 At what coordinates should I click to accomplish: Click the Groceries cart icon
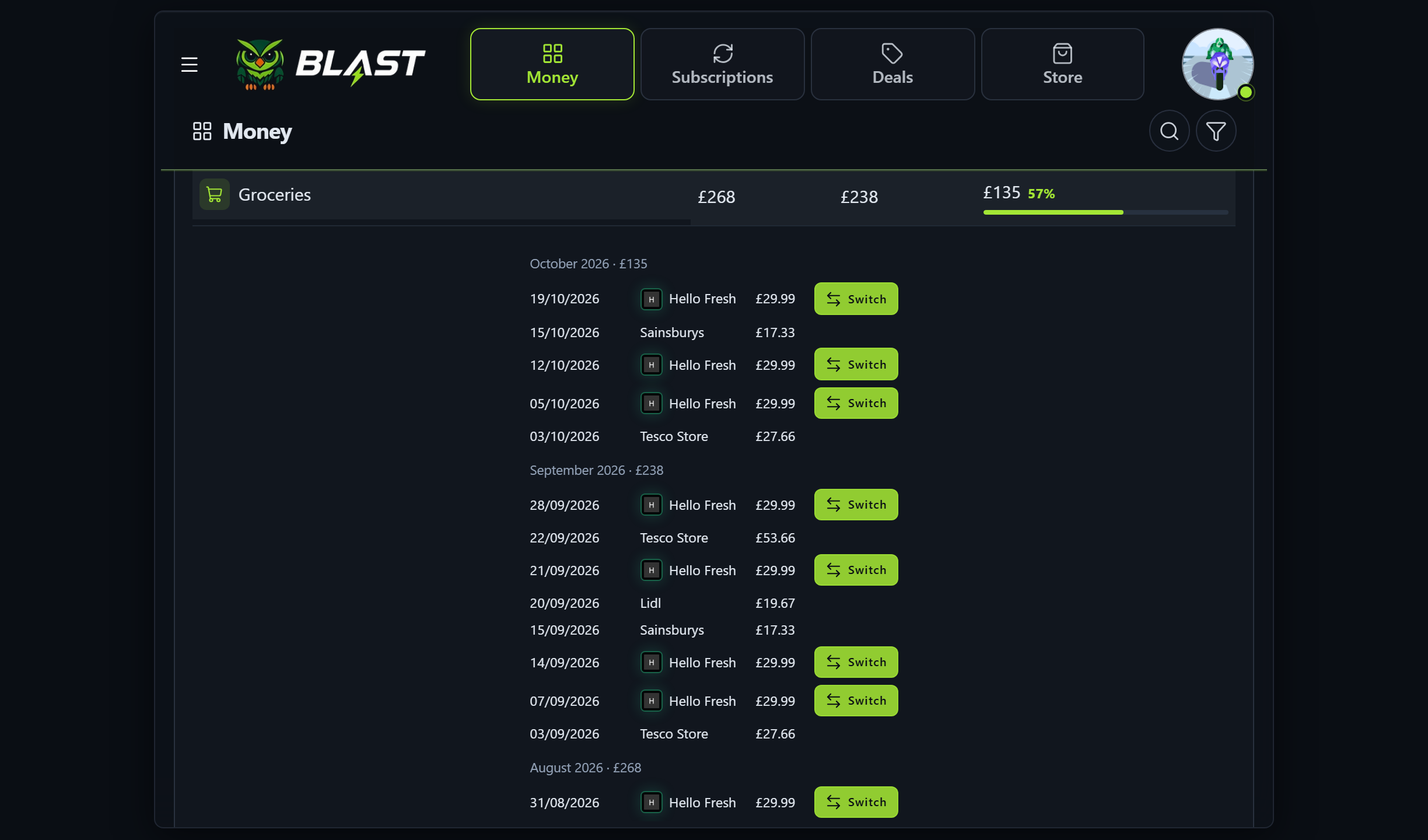click(x=214, y=194)
